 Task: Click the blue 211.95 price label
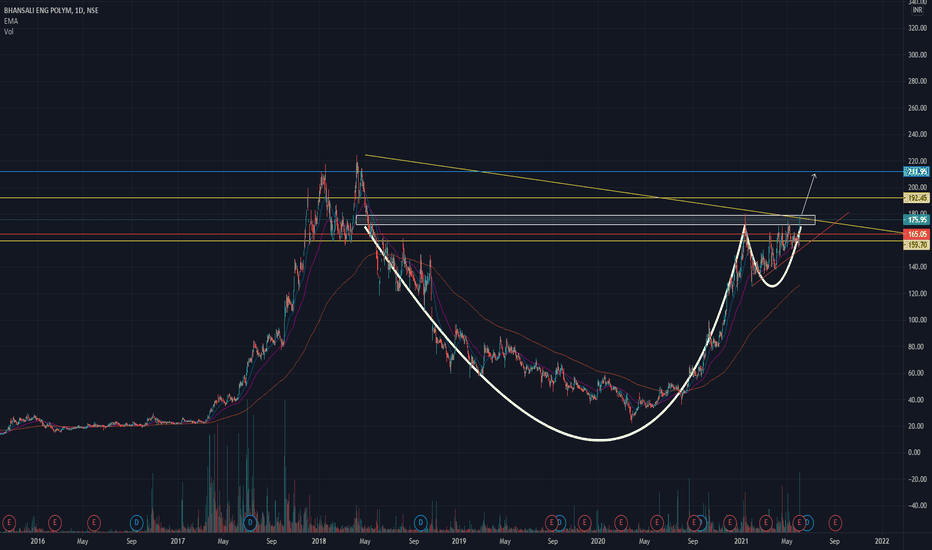tap(916, 172)
